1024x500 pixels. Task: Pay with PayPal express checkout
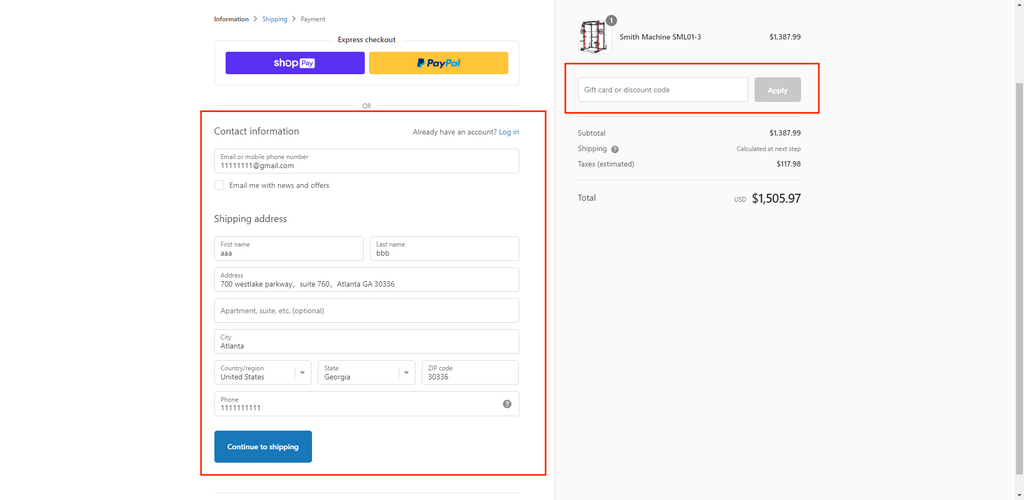coord(438,63)
